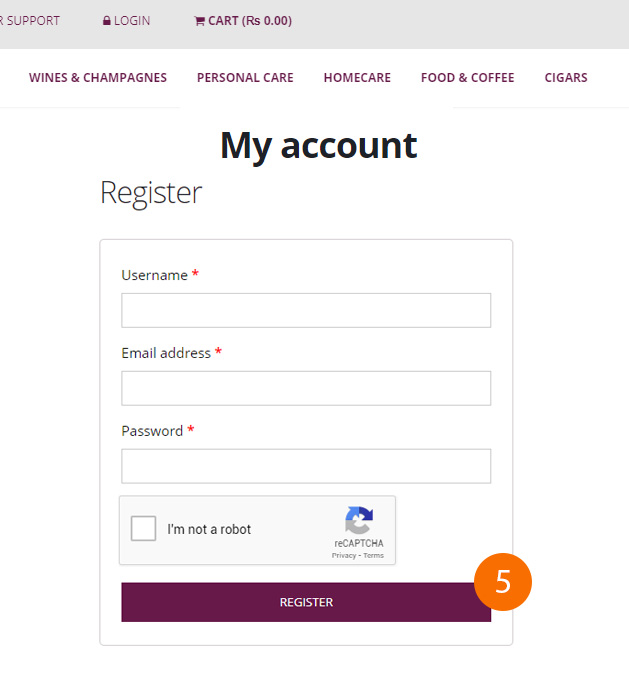
Task: Click the reCAPTCHA logo
Action: [359, 521]
